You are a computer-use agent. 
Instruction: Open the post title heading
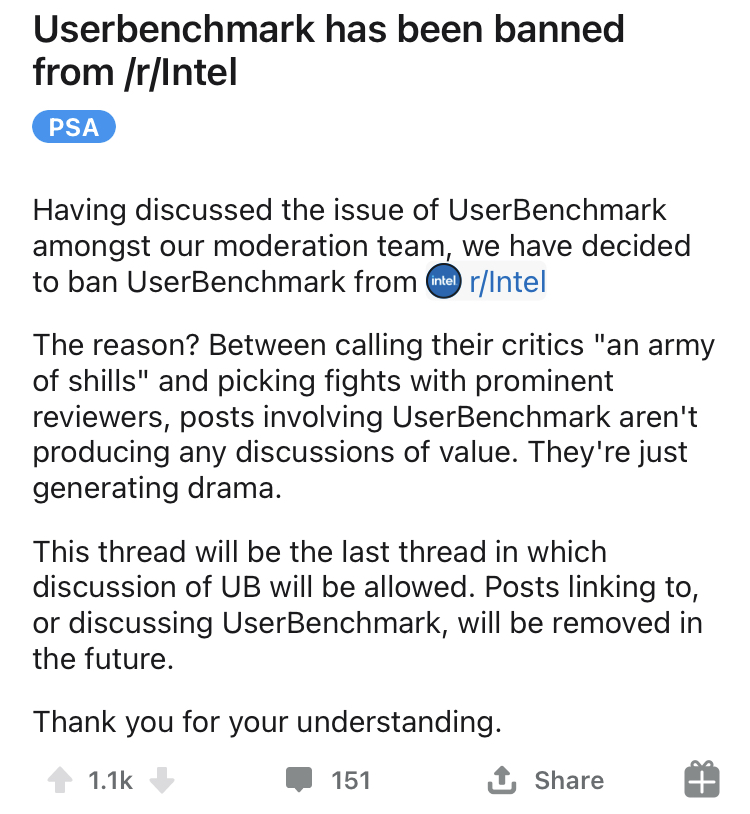328,50
